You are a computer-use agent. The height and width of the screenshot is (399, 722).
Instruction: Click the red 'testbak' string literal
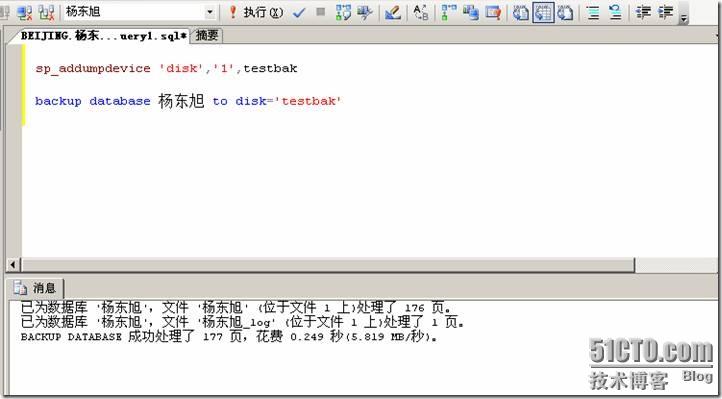click(308, 101)
